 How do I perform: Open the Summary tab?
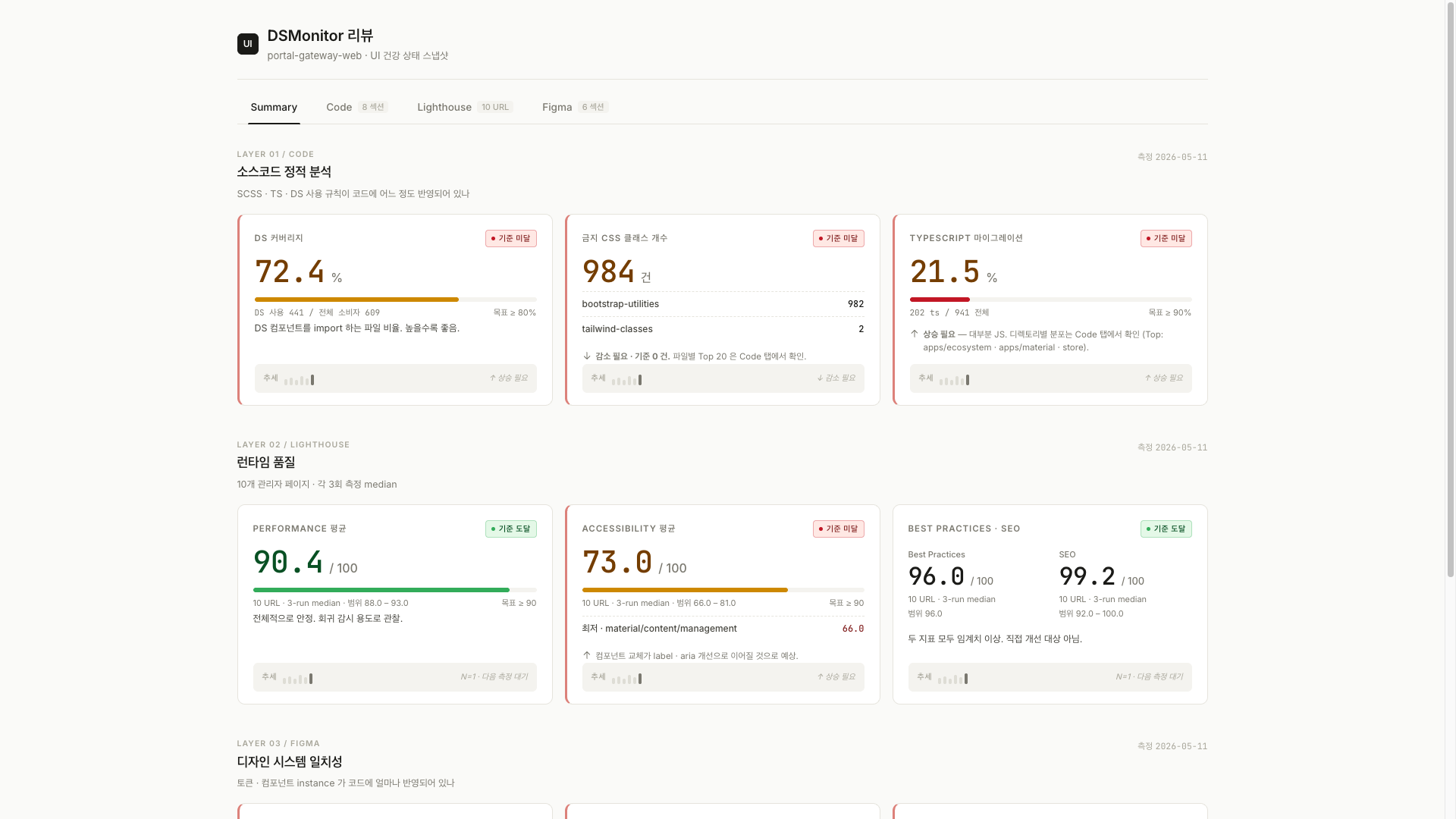[x=274, y=107]
